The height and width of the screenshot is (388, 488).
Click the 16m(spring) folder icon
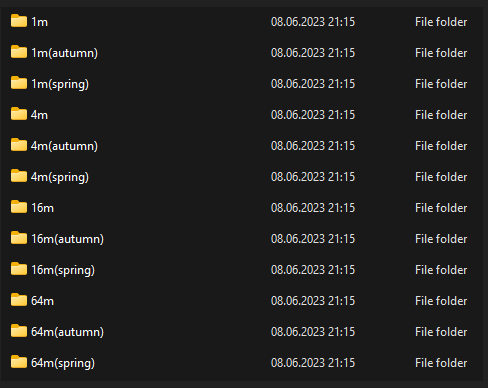(x=19, y=269)
